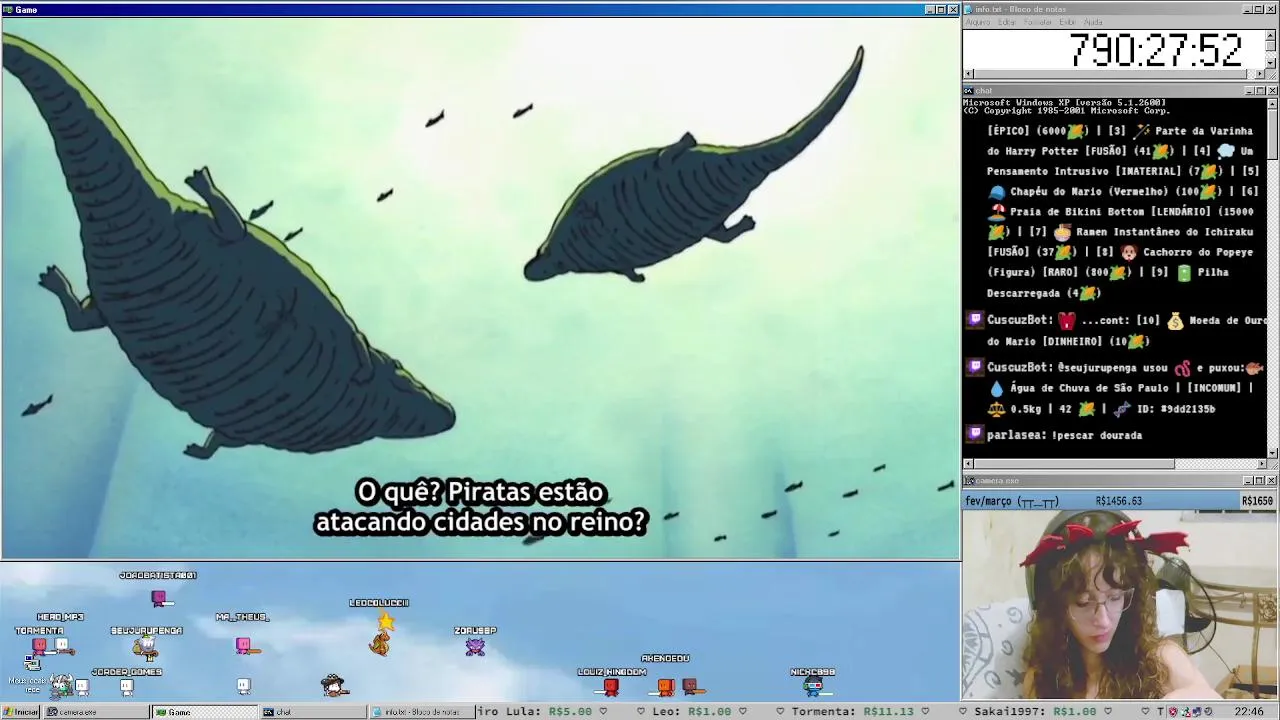
Task: Click Notepad scroll down arrow
Action: click(x=1271, y=64)
